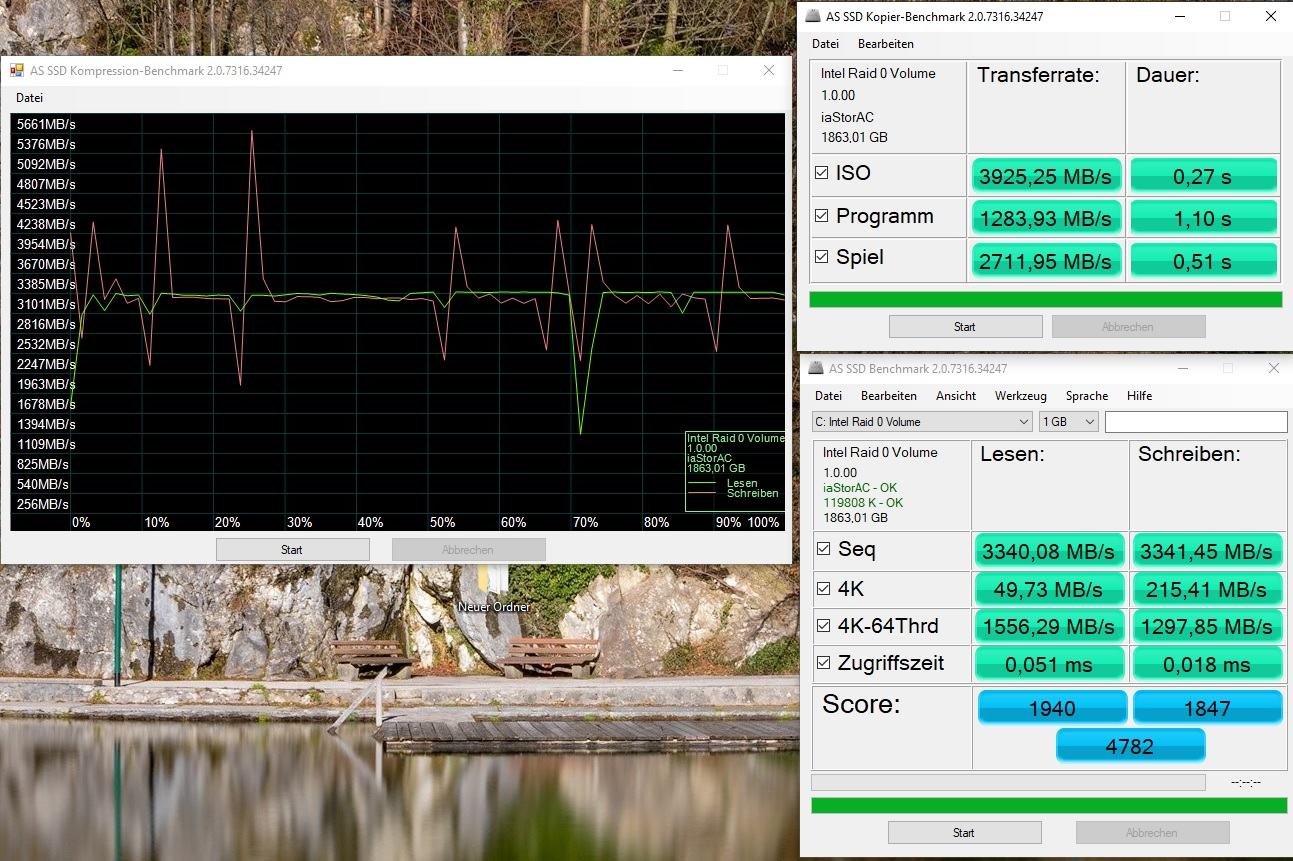Click 4K-64Thrd read value 1556,29 MB/s
The image size is (1293, 861).
[1049, 626]
